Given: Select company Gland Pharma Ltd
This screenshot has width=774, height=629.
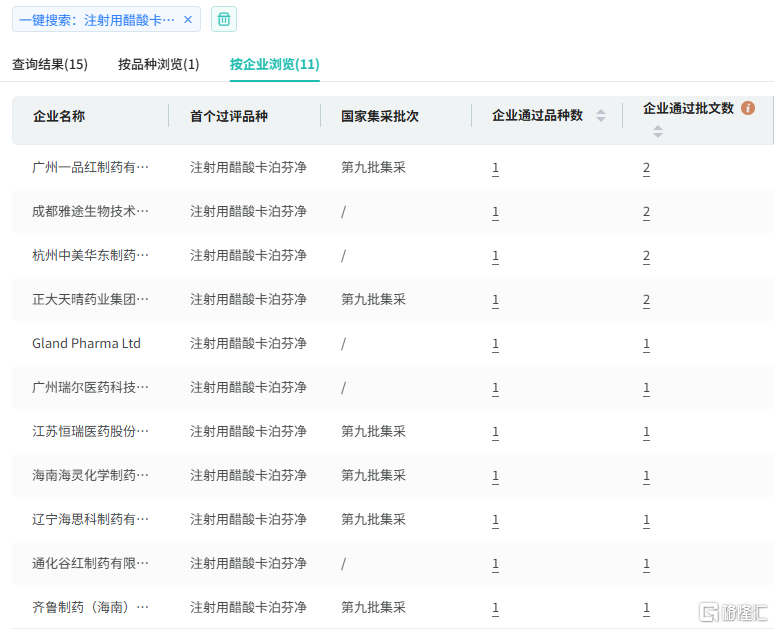Looking at the screenshot, I should click(x=86, y=343).
